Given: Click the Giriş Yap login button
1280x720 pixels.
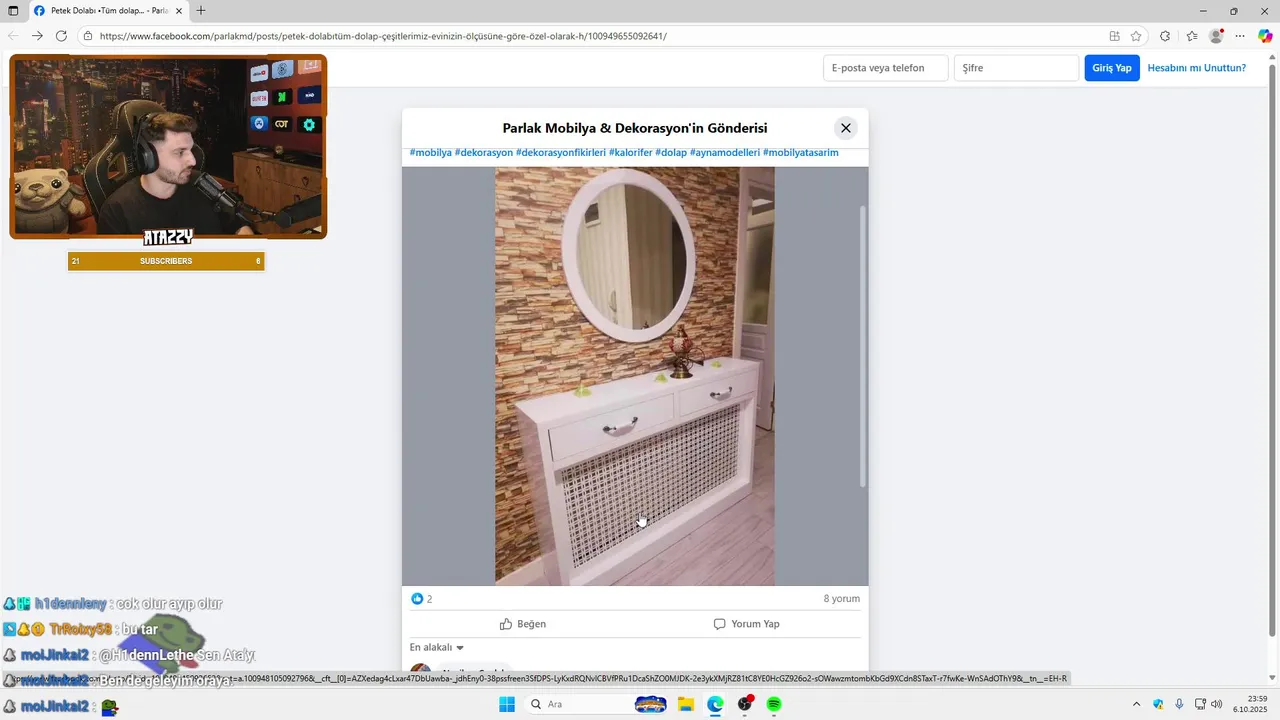Looking at the screenshot, I should [x=1112, y=68].
